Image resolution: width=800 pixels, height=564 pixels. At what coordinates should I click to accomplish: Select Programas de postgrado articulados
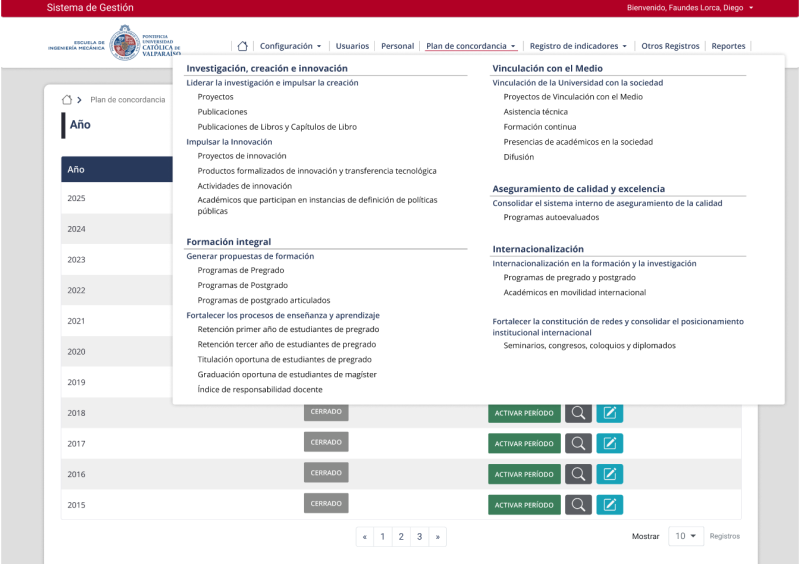click(264, 300)
